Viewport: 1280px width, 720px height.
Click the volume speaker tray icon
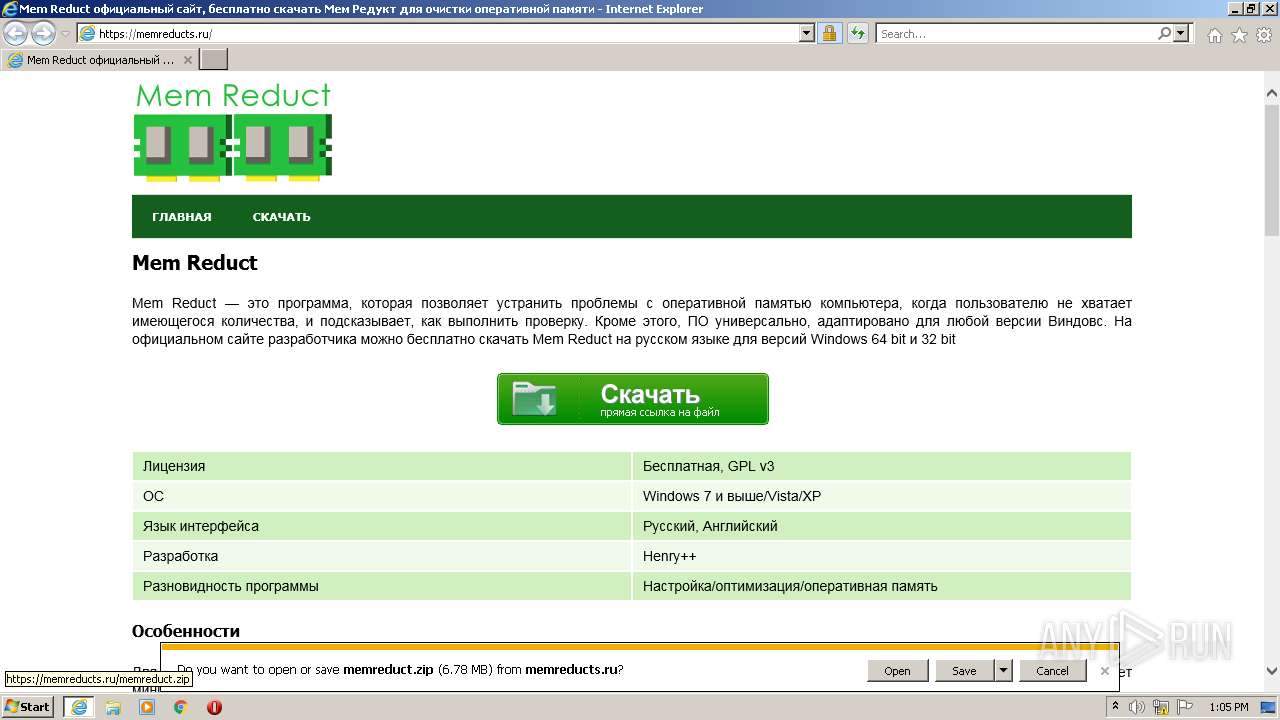pos(1138,707)
